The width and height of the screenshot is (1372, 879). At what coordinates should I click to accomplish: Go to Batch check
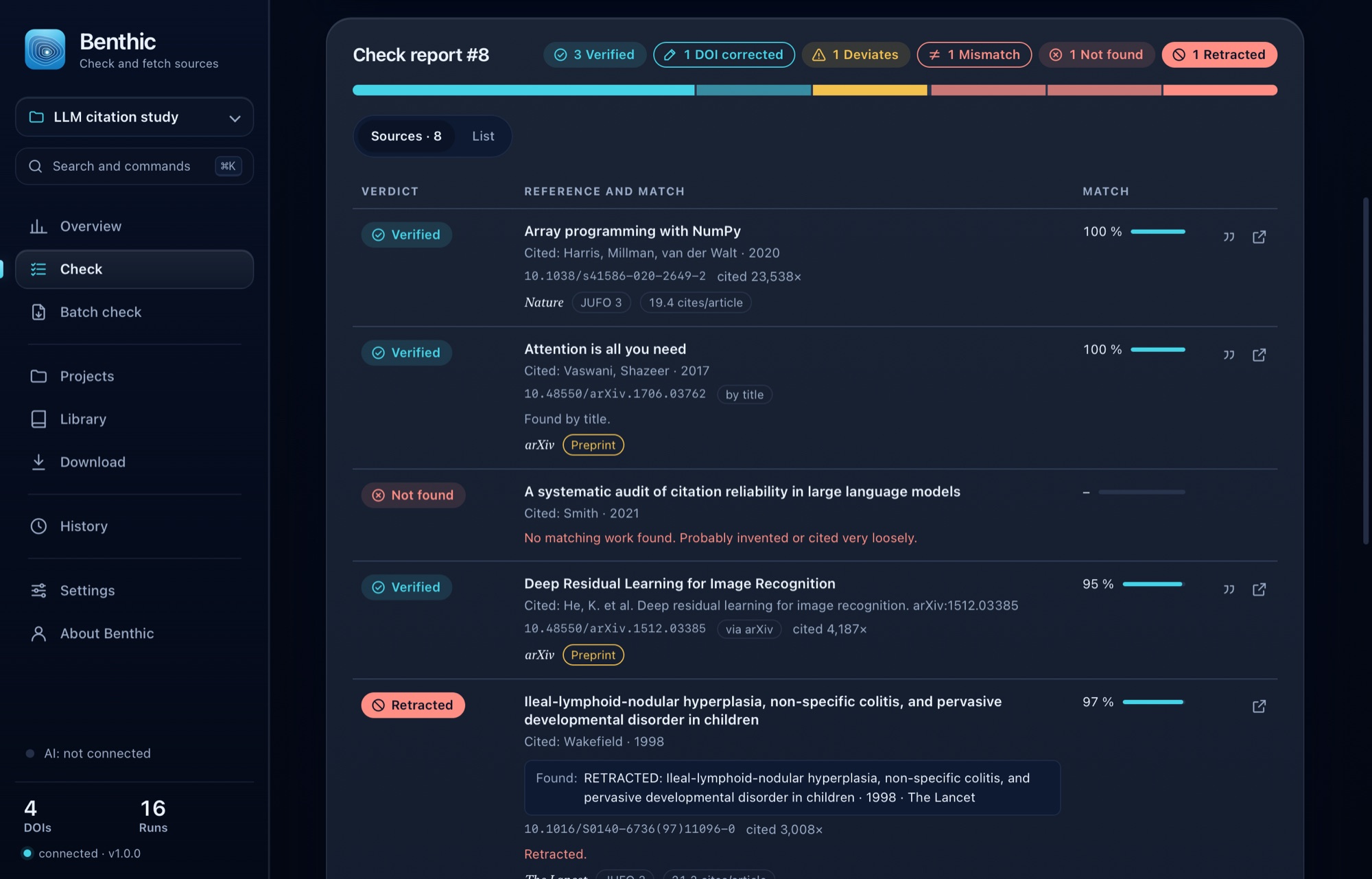pos(134,312)
